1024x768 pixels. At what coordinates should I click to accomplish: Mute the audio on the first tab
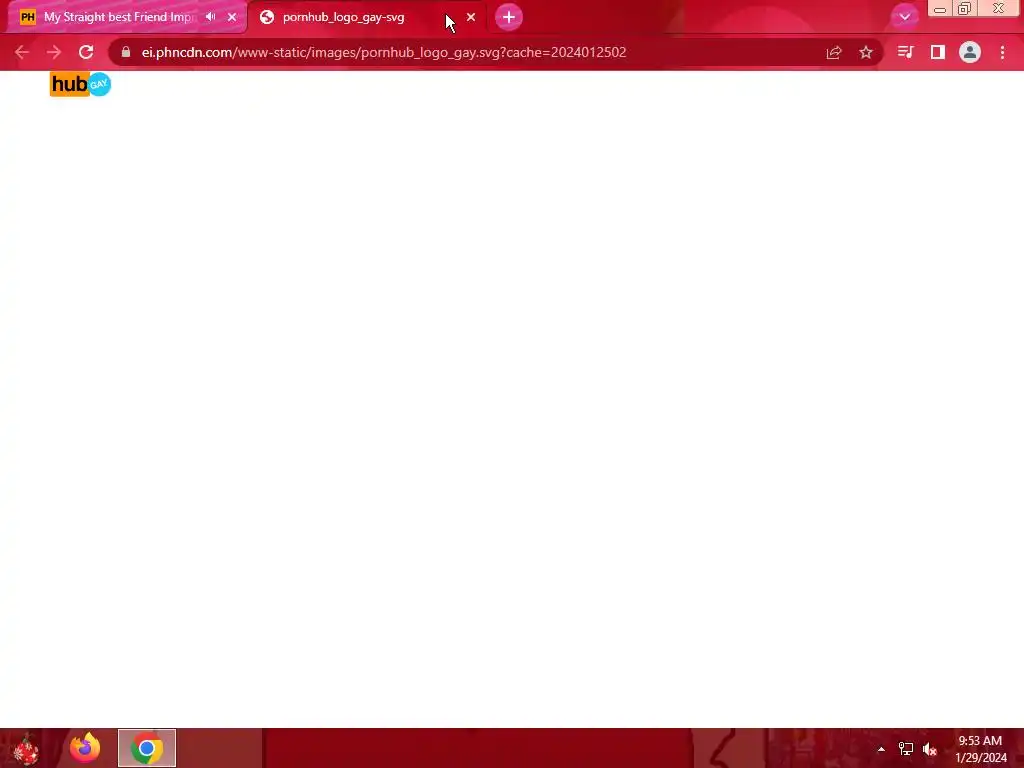tap(210, 17)
